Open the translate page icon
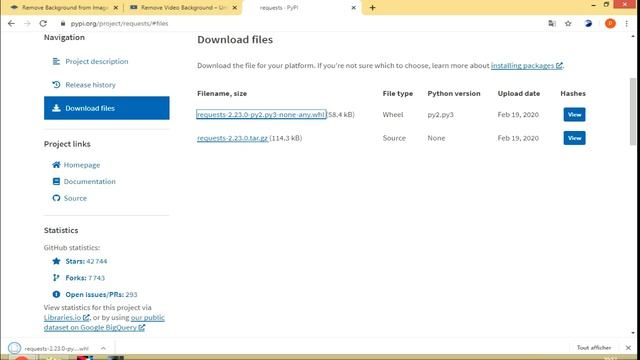The image size is (640, 360). [x=552, y=23]
